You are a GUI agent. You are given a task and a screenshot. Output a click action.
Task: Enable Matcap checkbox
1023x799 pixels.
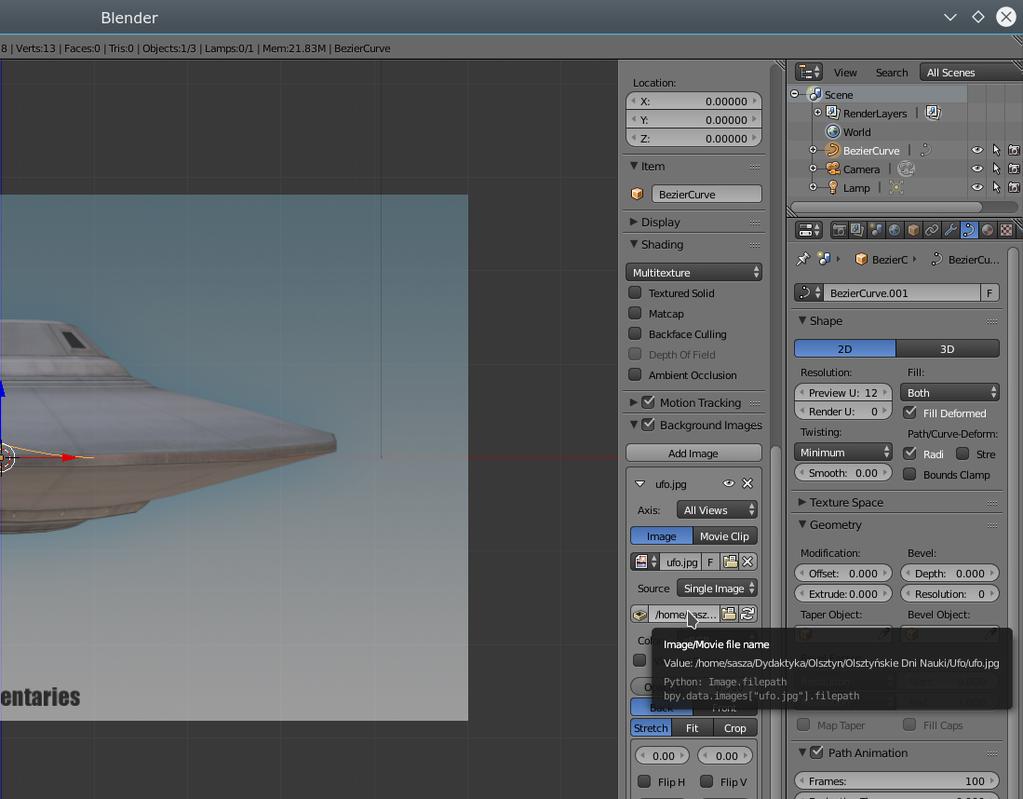point(635,313)
